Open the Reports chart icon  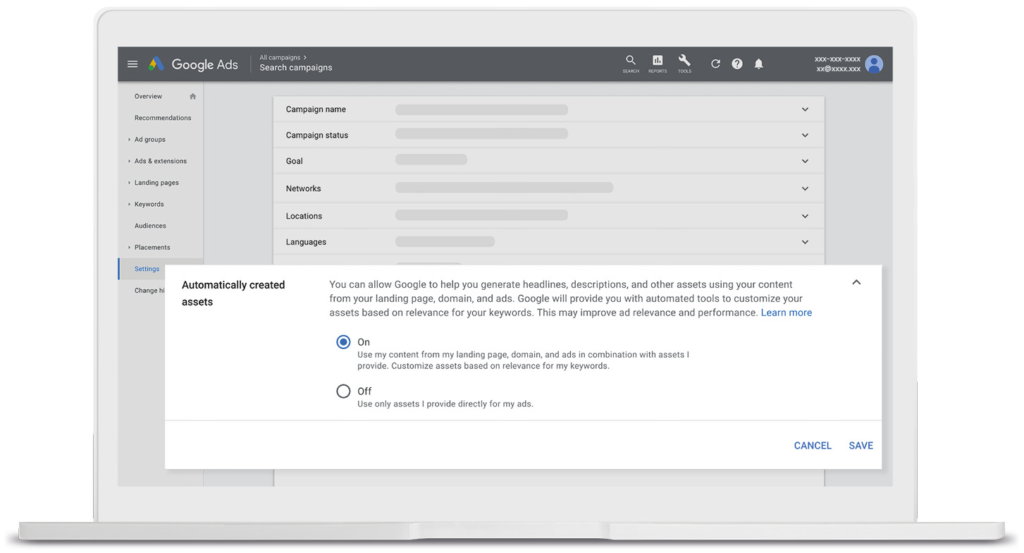[658, 62]
